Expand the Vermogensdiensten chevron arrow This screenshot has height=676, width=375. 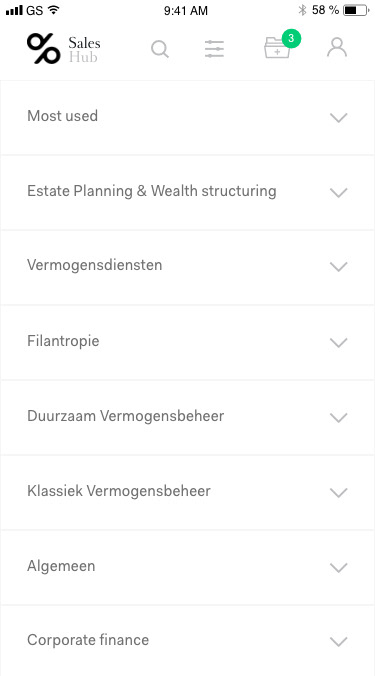[338, 266]
